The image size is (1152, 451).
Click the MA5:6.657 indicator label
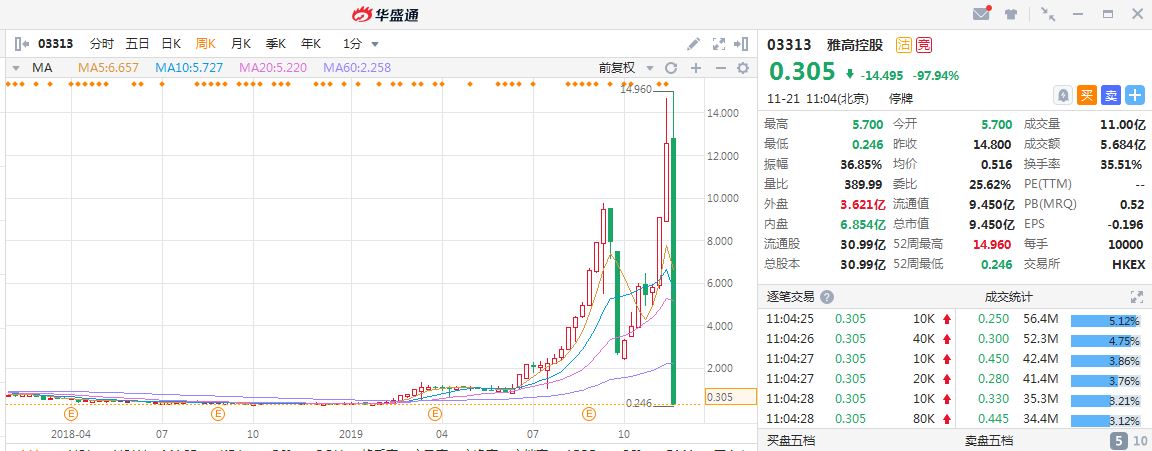click(108, 68)
